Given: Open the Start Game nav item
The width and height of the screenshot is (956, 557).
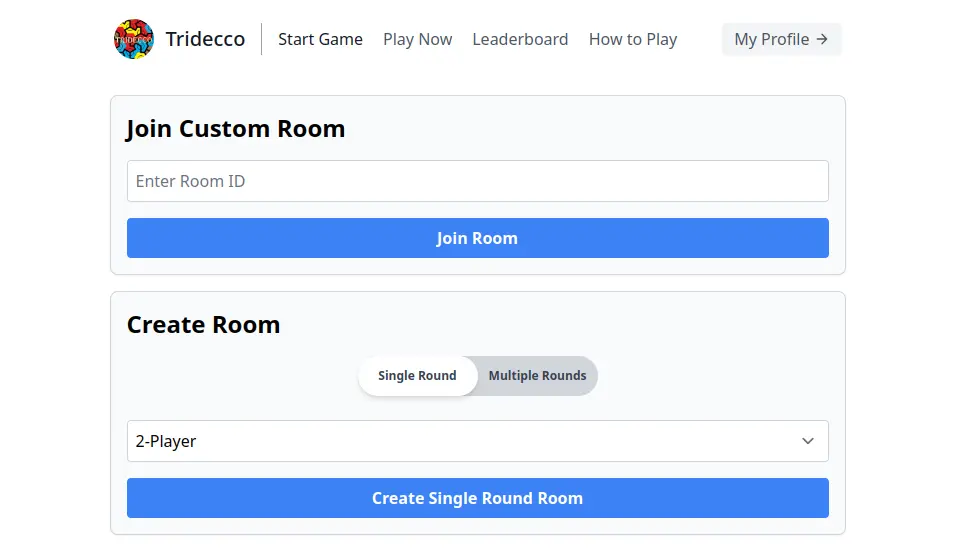Looking at the screenshot, I should [x=320, y=39].
